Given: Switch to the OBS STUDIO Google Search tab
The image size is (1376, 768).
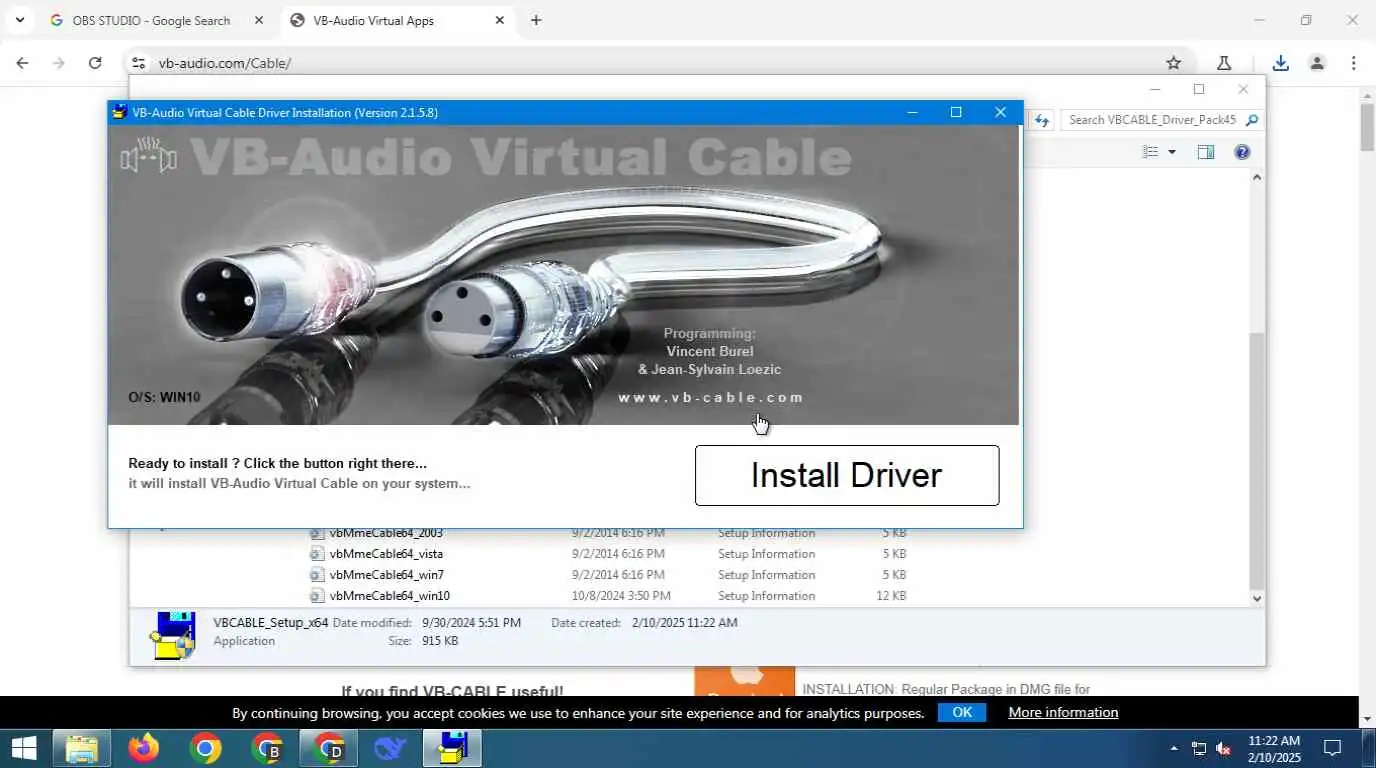Looking at the screenshot, I should pyautogui.click(x=151, y=20).
